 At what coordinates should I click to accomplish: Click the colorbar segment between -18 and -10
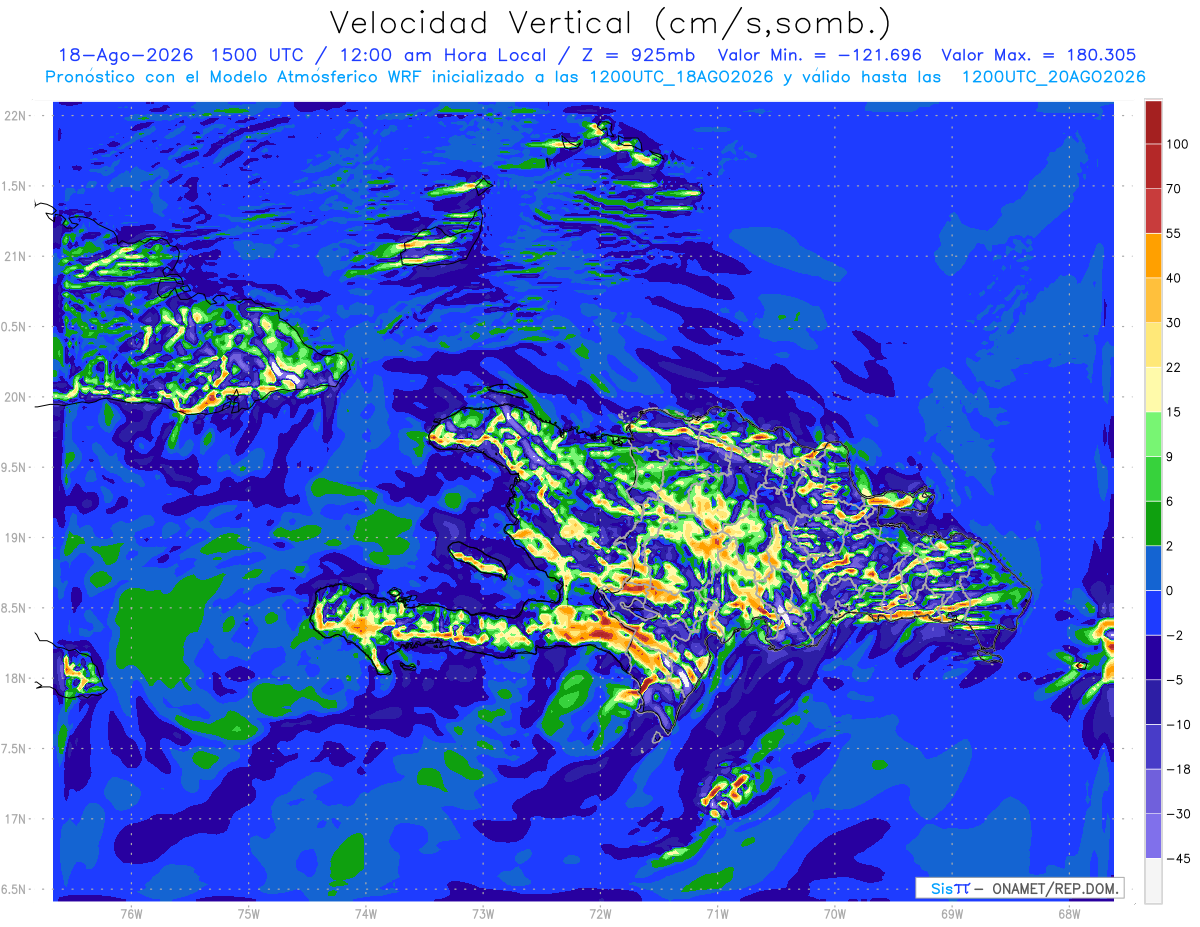coord(1153,746)
